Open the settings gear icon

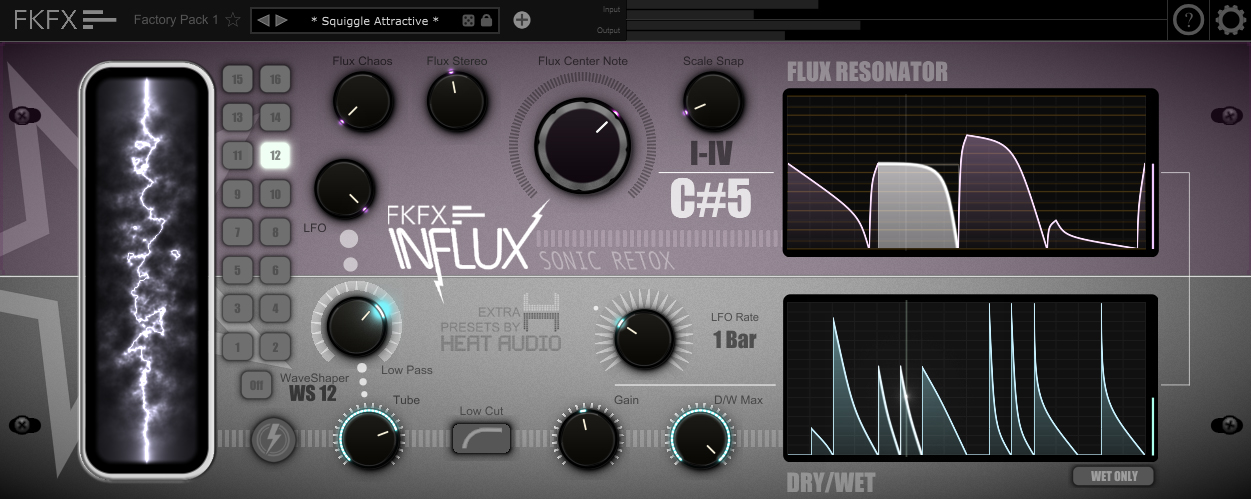click(x=1231, y=19)
